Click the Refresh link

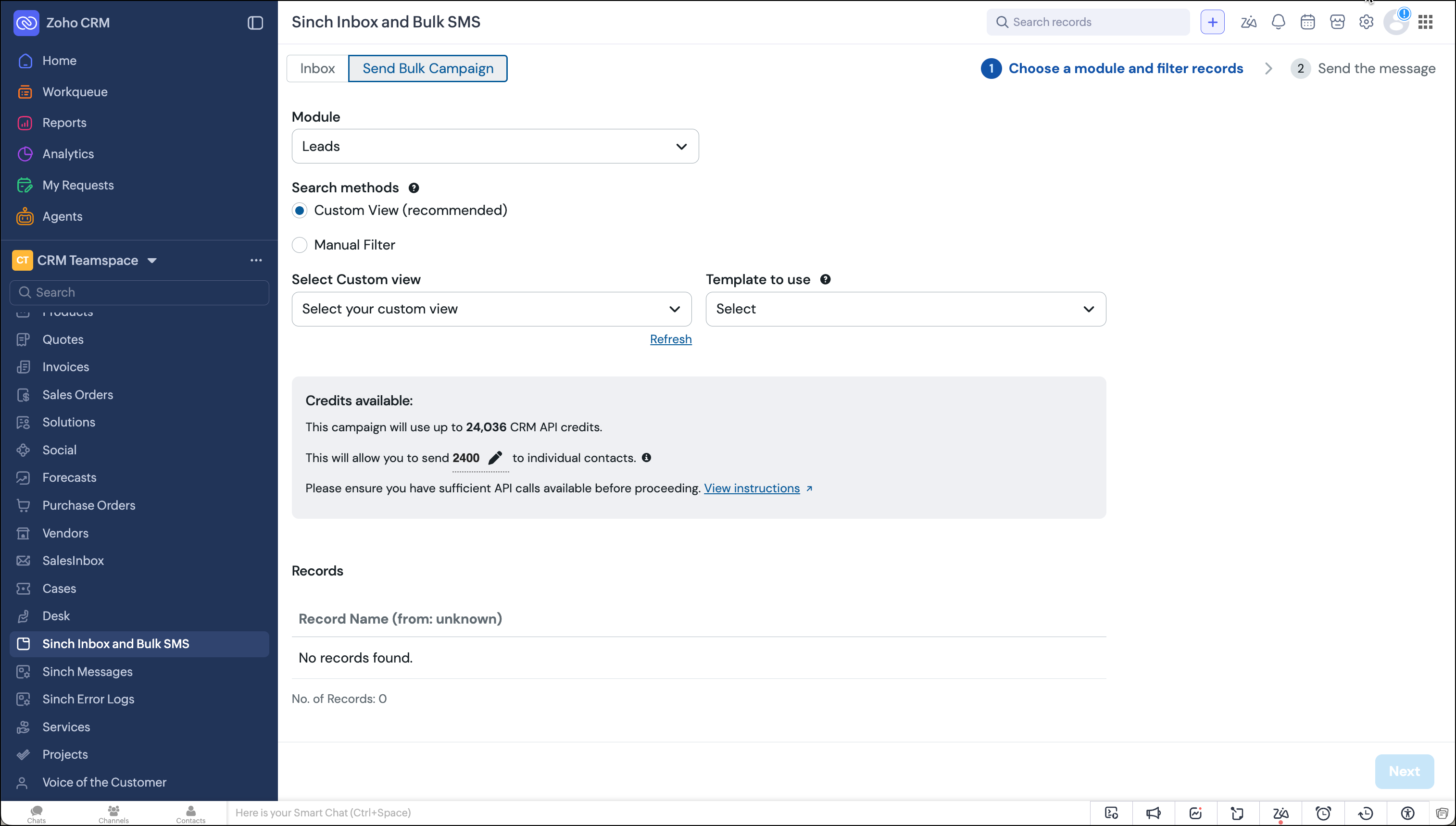(670, 339)
